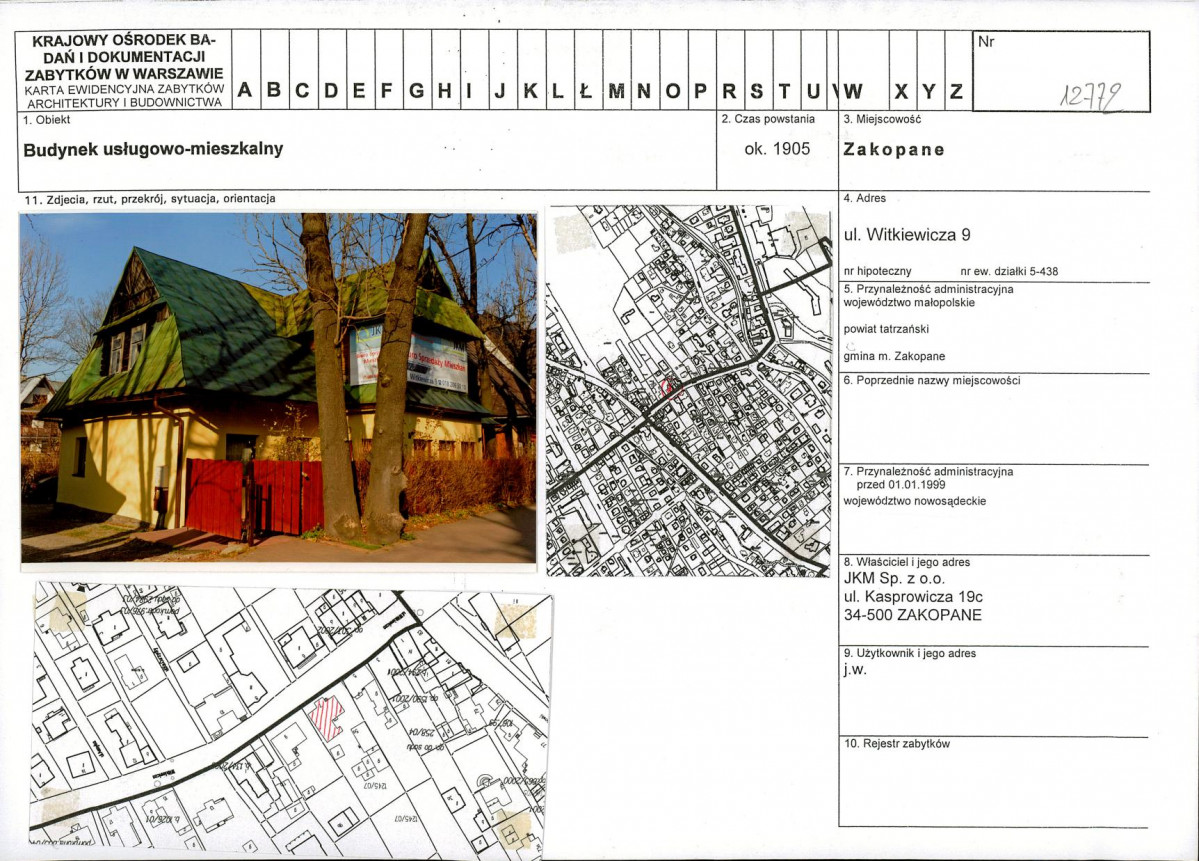
Task: Select the letter Ł index box
Action: click(587, 92)
